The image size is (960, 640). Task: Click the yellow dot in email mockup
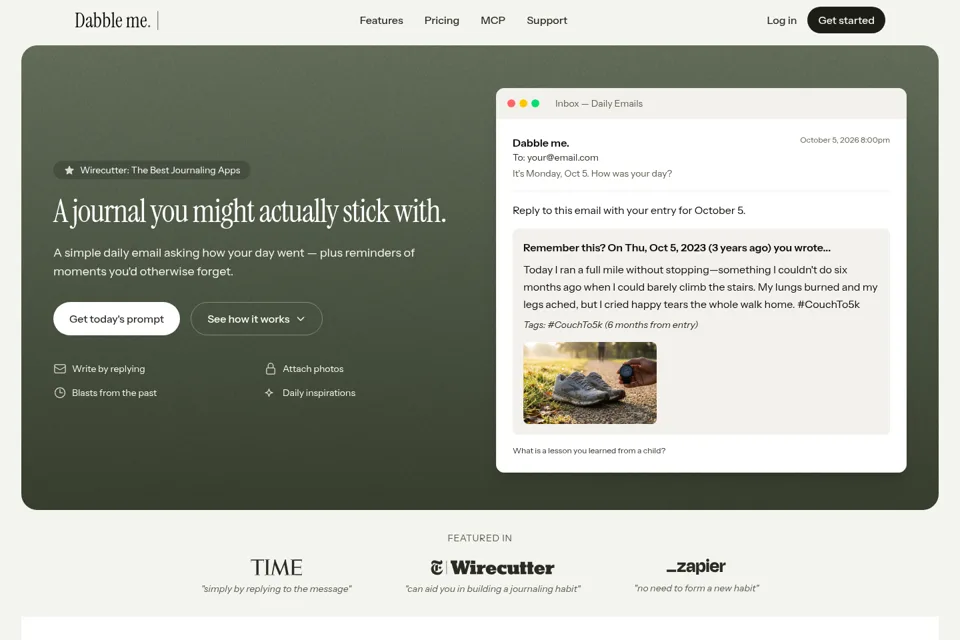click(523, 104)
